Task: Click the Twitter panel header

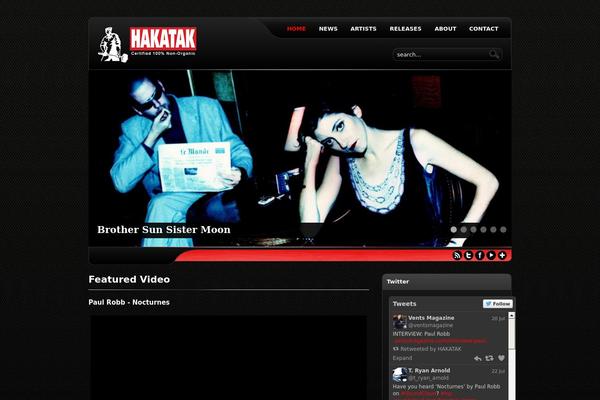Action: point(447,282)
